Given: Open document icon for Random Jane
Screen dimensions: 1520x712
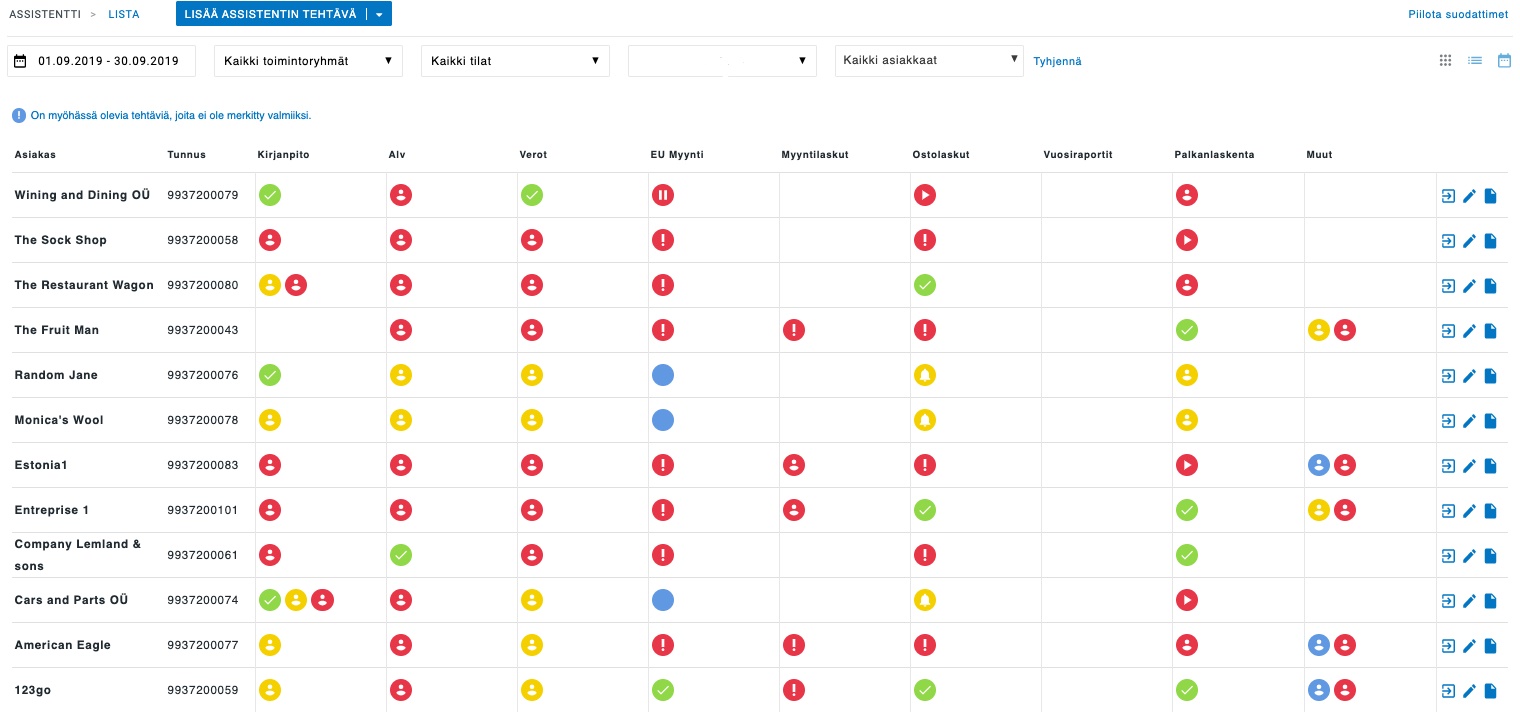Looking at the screenshot, I should 1490,376.
